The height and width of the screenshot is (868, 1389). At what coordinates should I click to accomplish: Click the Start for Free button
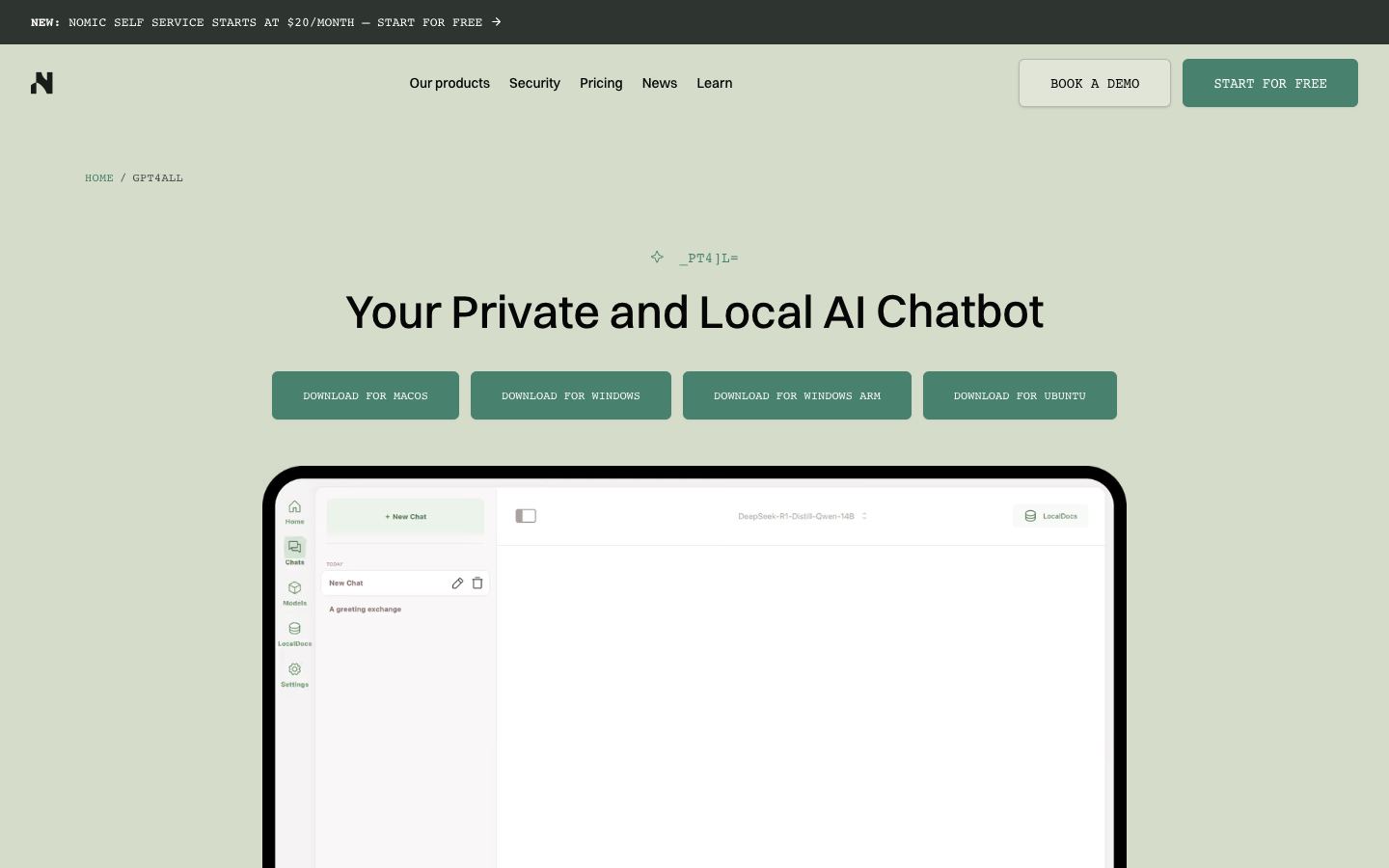pyautogui.click(x=1270, y=83)
